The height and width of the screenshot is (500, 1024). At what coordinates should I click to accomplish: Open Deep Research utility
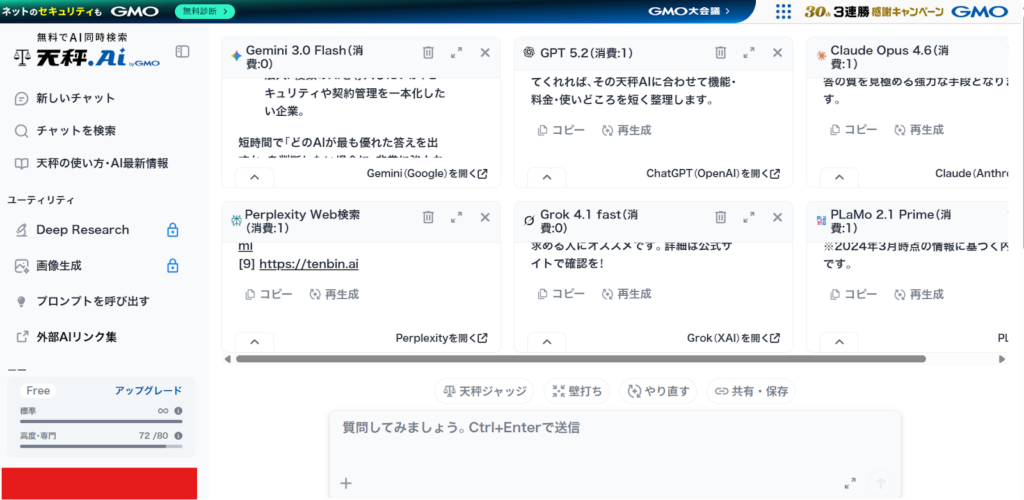pyautogui.click(x=72, y=230)
